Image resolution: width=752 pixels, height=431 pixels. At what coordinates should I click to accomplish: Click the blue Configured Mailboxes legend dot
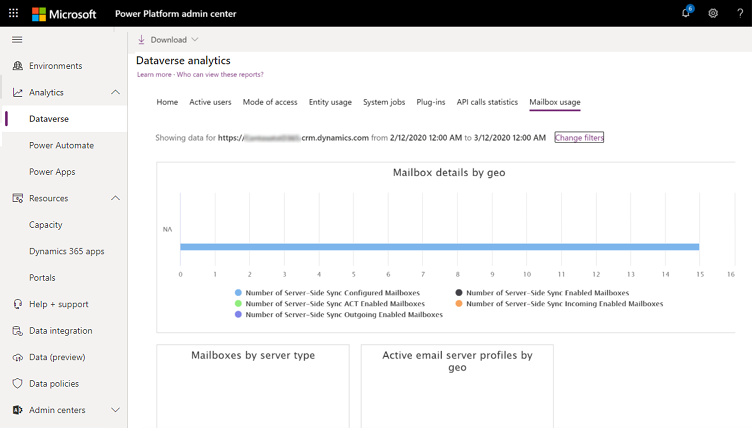[x=238, y=293]
